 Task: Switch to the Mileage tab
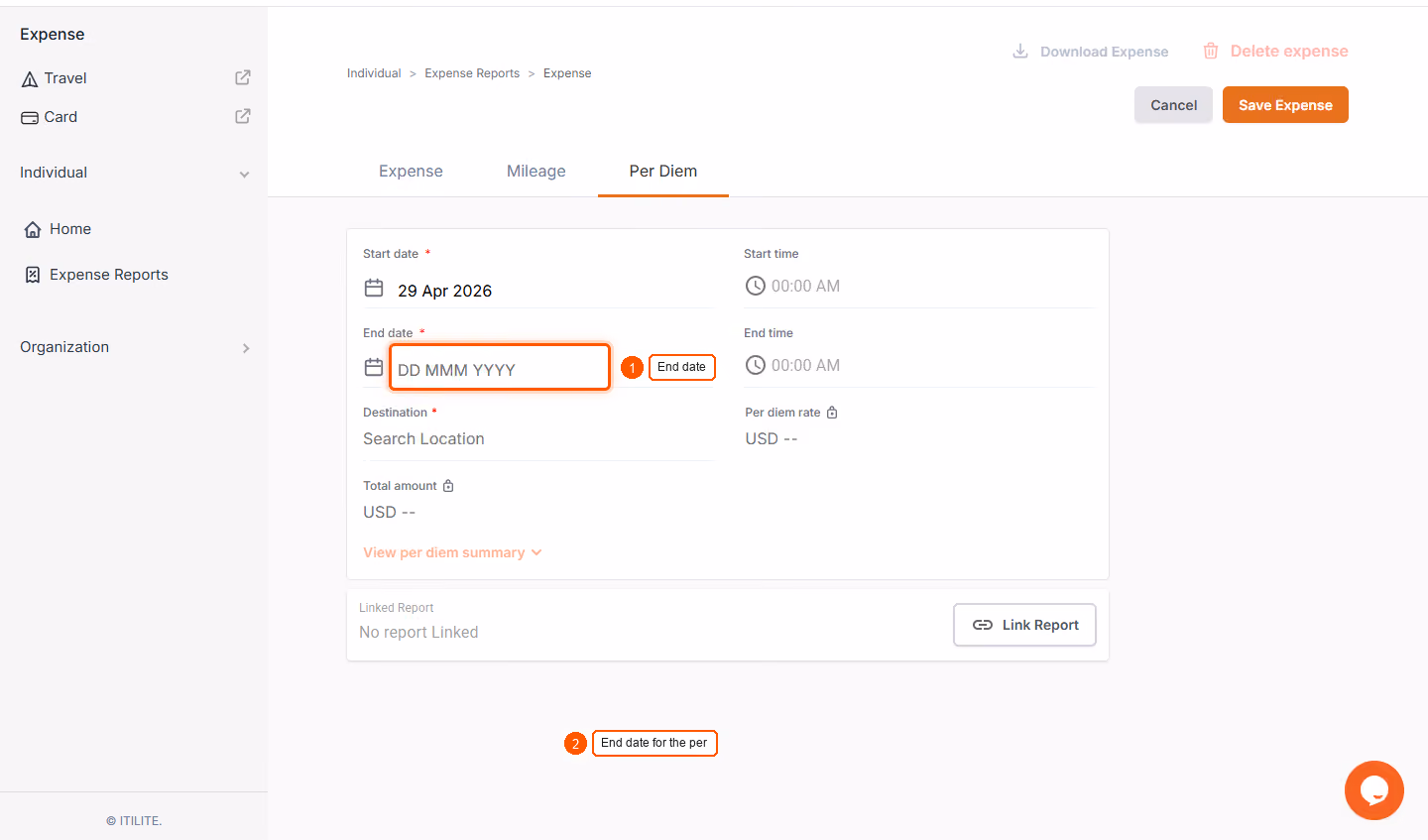535,171
